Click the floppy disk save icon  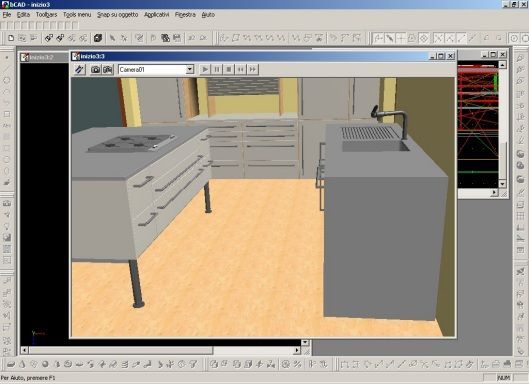[177, 38]
